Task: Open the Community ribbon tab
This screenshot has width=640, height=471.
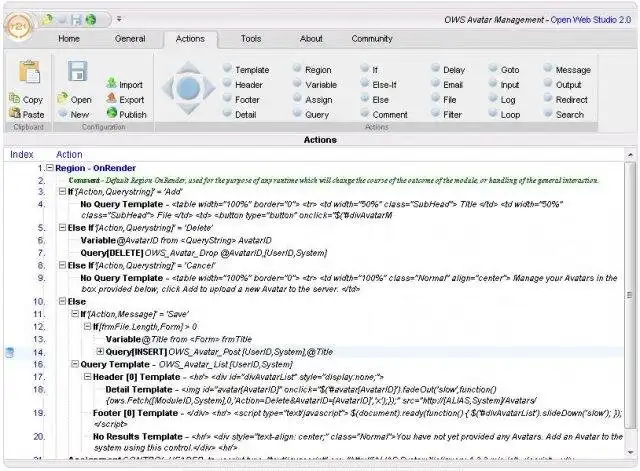Action: click(x=372, y=39)
